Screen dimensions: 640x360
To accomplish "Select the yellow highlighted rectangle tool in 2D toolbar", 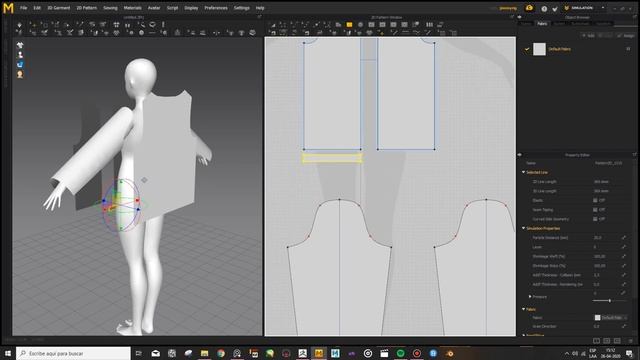I will tap(349, 25).
